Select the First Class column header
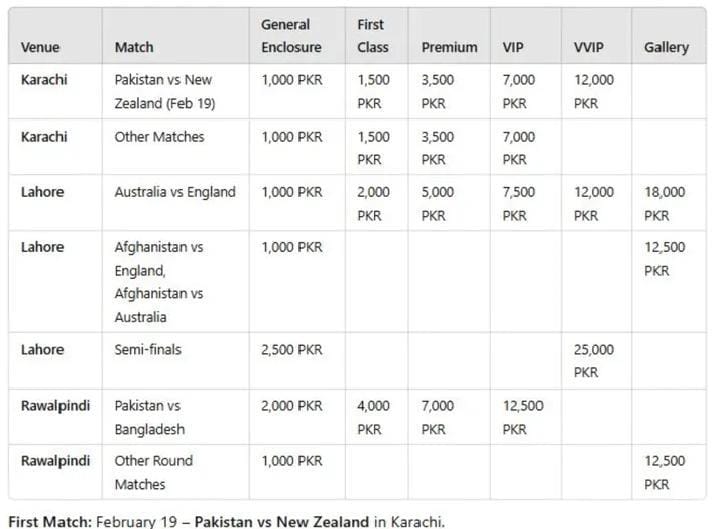 (x=373, y=36)
